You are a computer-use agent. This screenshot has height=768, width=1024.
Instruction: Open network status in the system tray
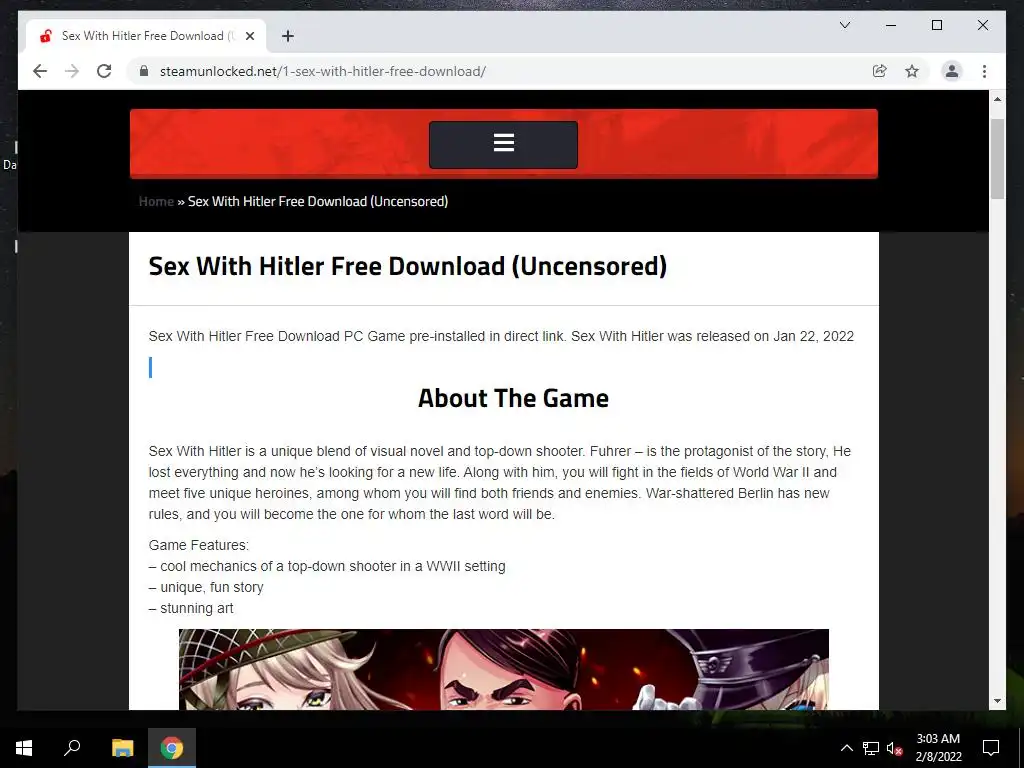pyautogui.click(x=871, y=748)
